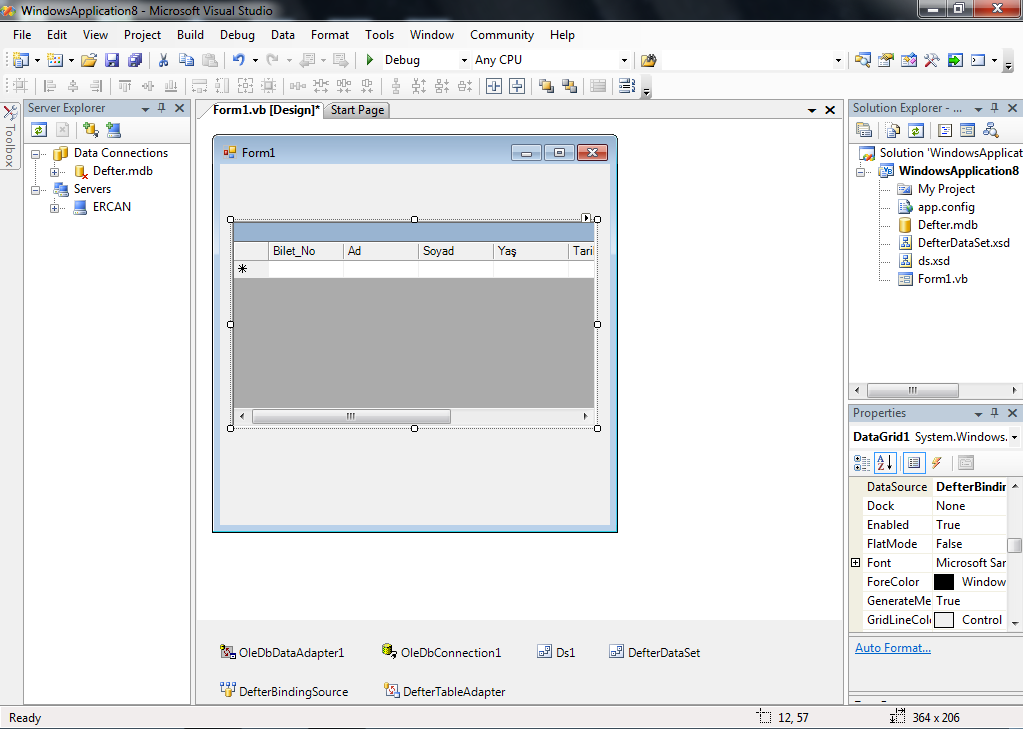
Task: Center the control vertically in the form
Action: coord(517,85)
